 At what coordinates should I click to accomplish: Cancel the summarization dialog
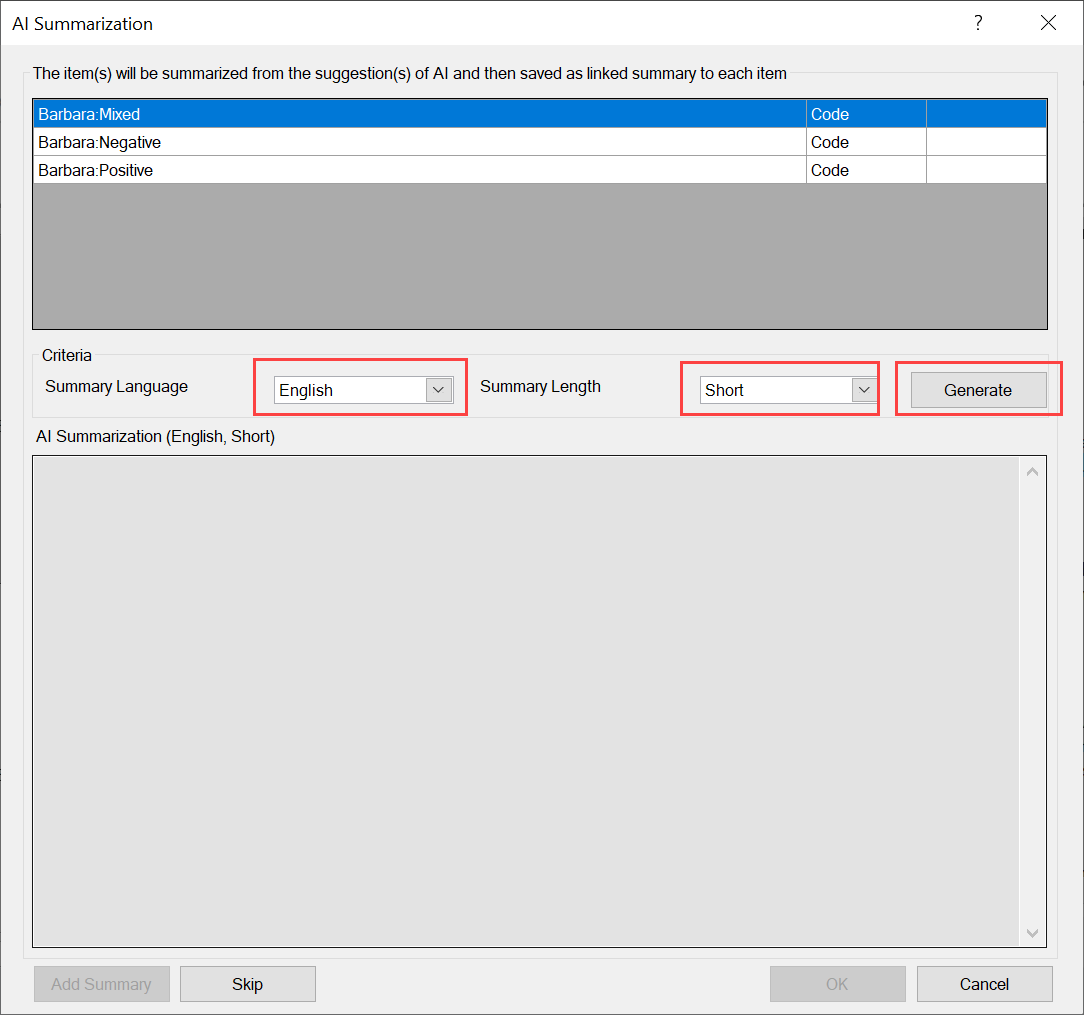click(x=984, y=984)
